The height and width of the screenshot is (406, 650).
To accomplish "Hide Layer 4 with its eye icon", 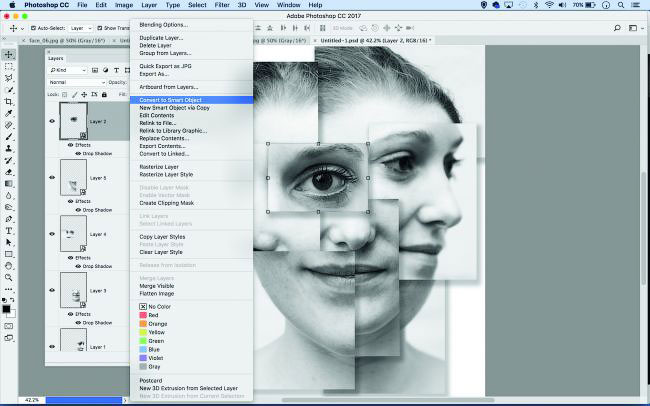I will pyautogui.click(x=52, y=234).
